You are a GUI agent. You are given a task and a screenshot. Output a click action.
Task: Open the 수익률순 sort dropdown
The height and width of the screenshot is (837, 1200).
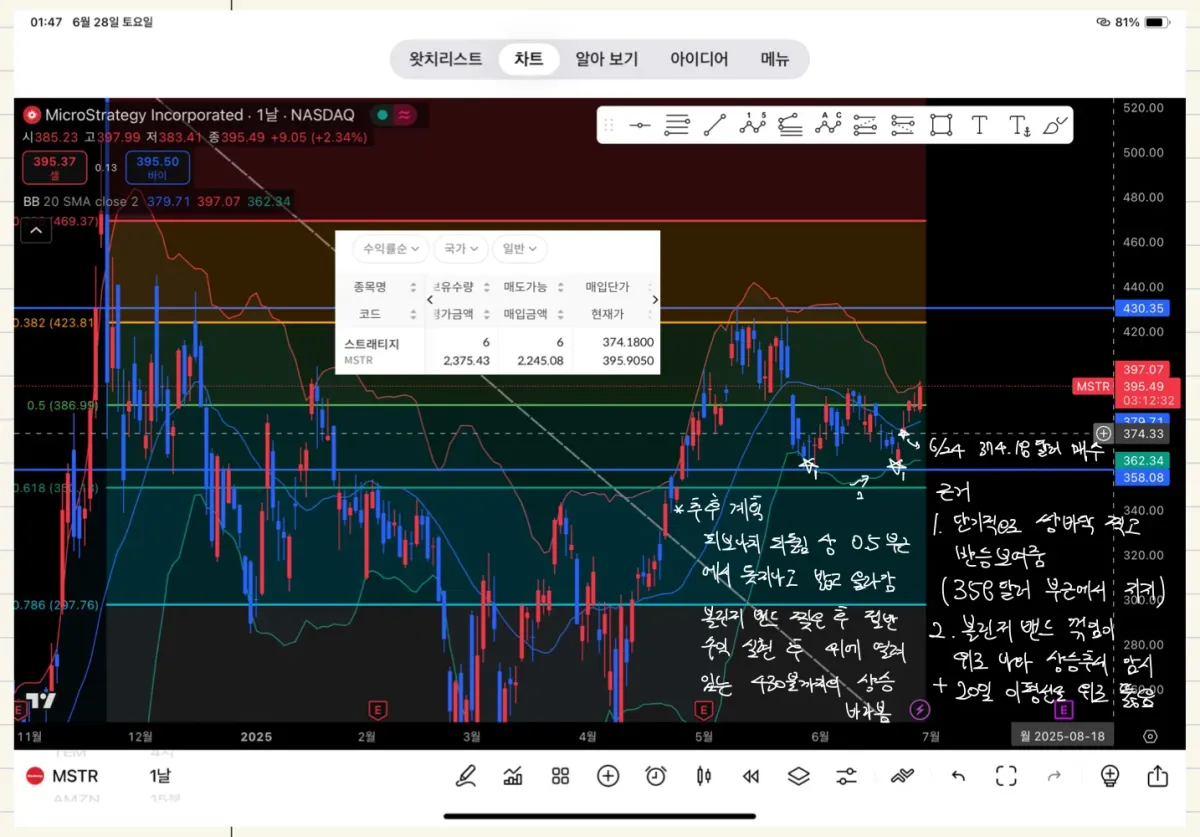(391, 248)
